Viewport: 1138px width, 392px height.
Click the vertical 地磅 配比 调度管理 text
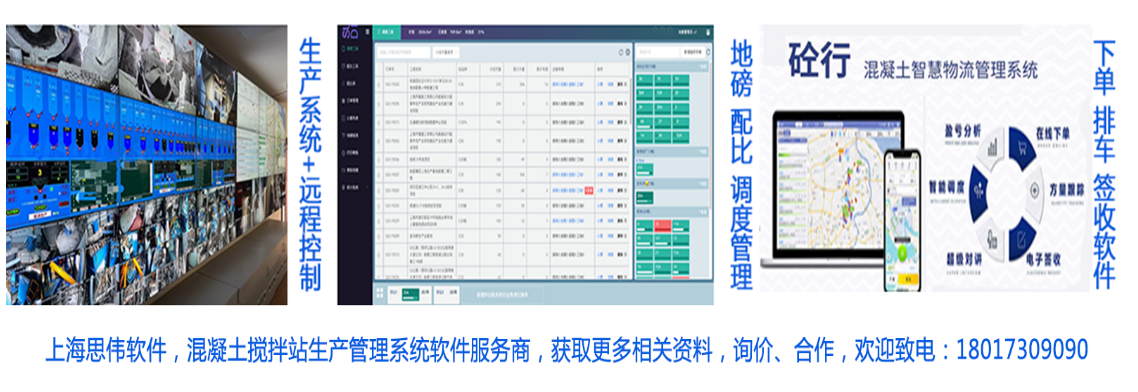pyautogui.click(x=741, y=165)
